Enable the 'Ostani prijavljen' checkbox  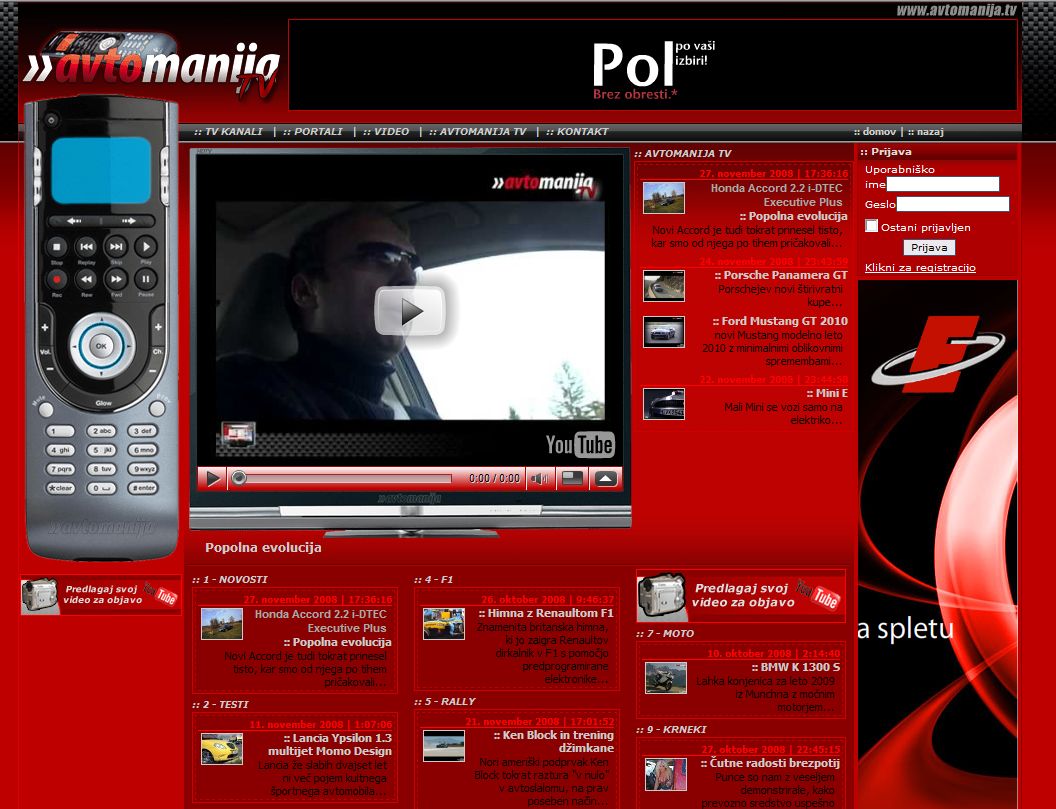871,226
